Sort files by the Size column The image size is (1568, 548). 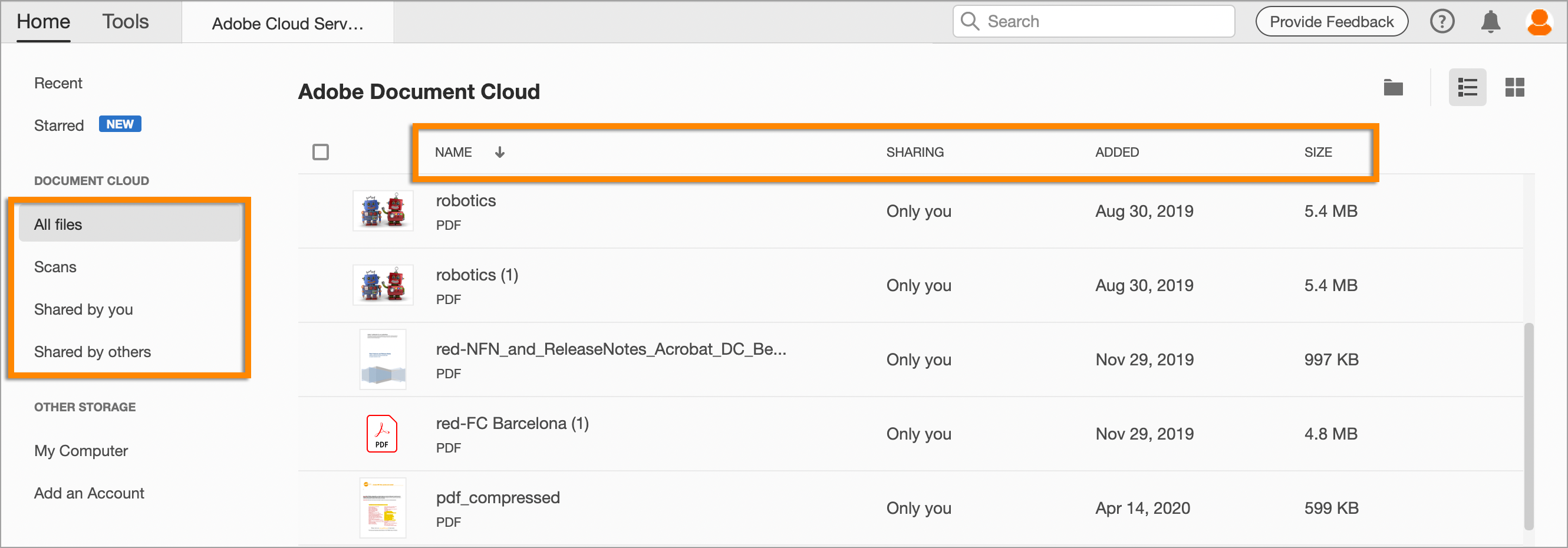point(1319,152)
